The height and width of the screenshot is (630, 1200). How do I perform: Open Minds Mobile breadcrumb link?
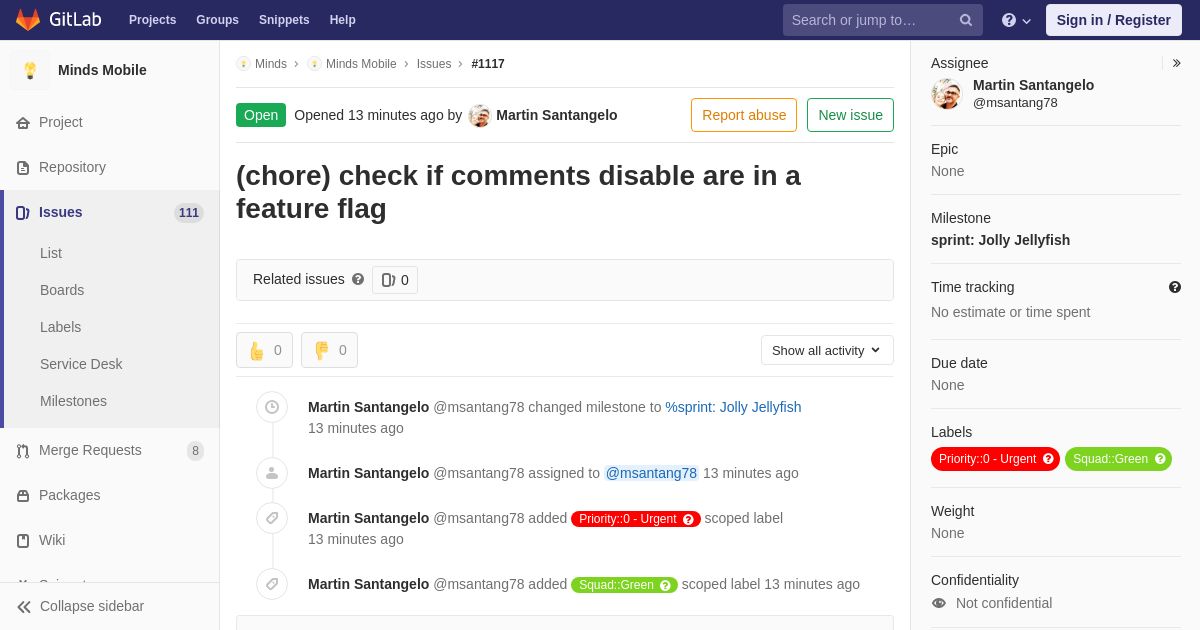(x=361, y=64)
